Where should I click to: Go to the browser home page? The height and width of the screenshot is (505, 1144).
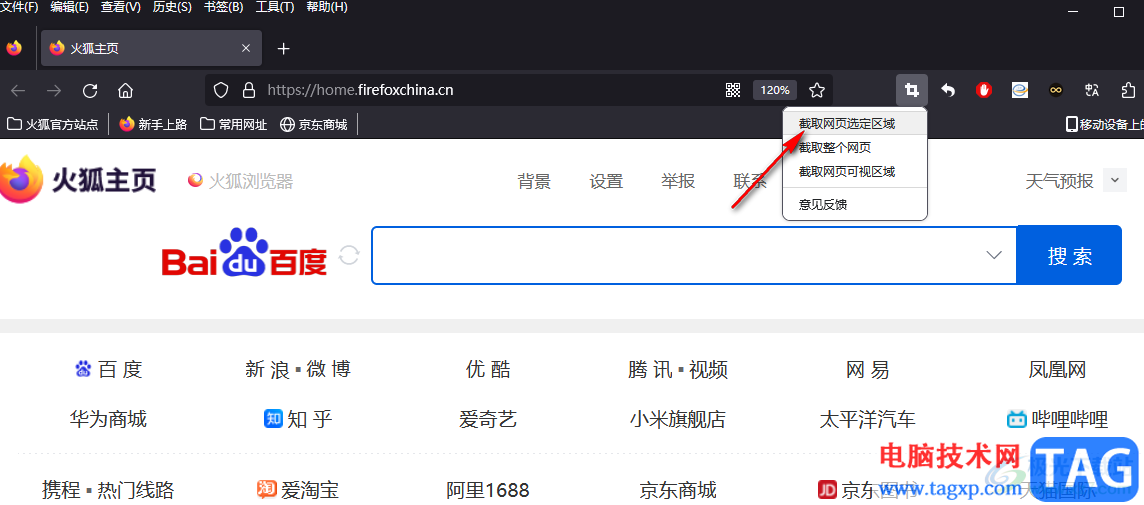(125, 90)
